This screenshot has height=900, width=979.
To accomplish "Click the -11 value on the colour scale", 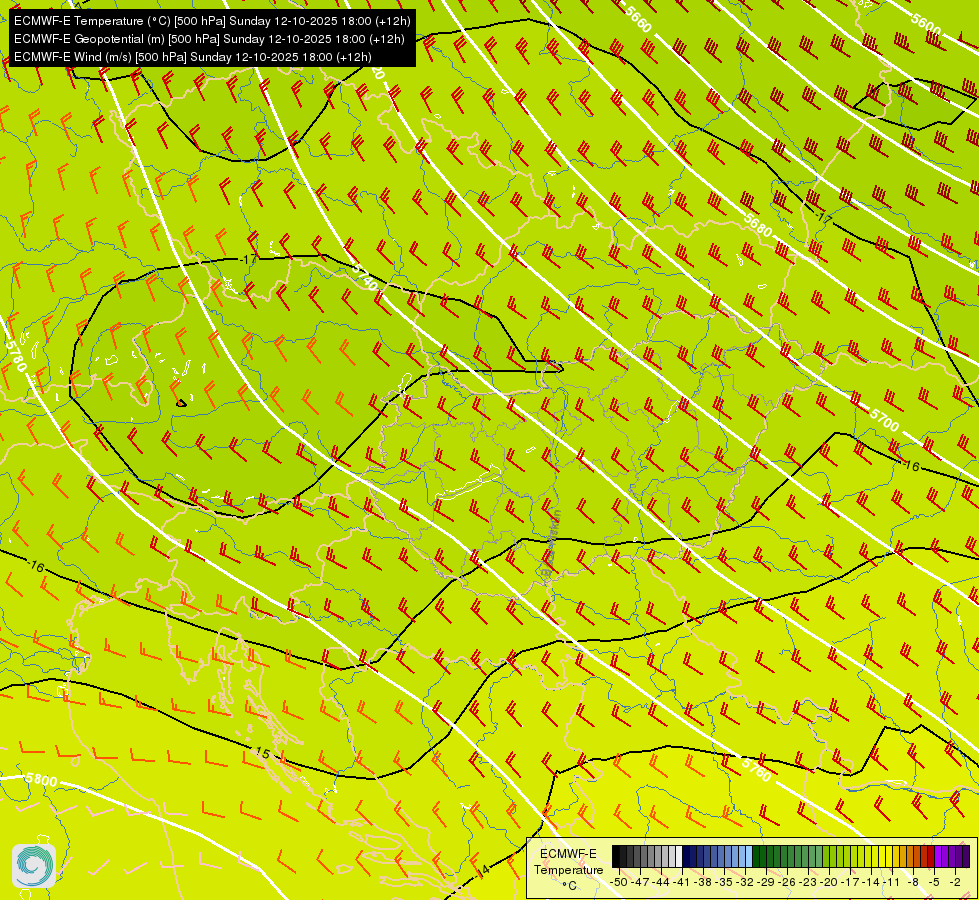I will tap(893, 882).
